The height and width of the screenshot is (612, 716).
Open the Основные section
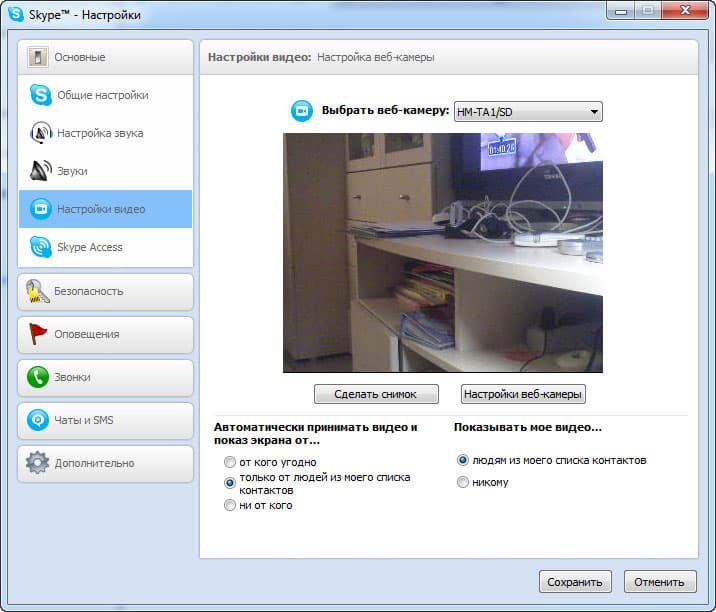pos(105,57)
